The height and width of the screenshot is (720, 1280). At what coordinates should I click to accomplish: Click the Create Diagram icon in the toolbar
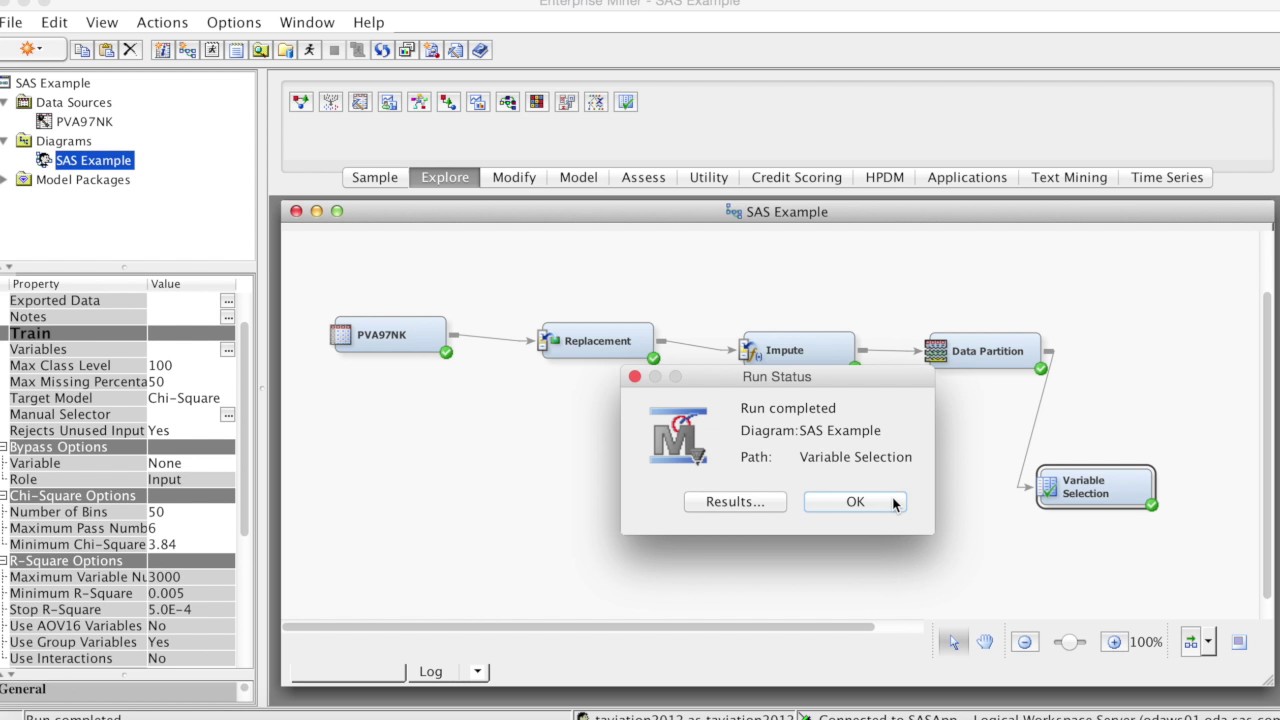187,50
